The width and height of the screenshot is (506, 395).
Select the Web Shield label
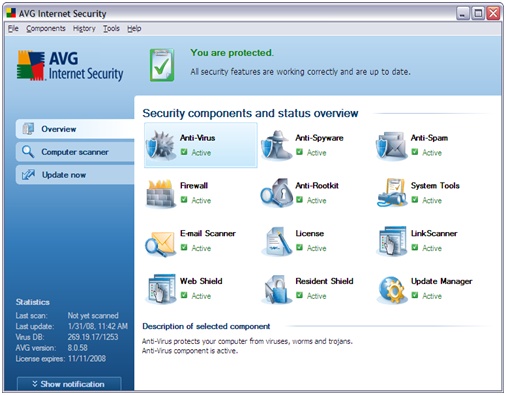pyautogui.click(x=201, y=281)
